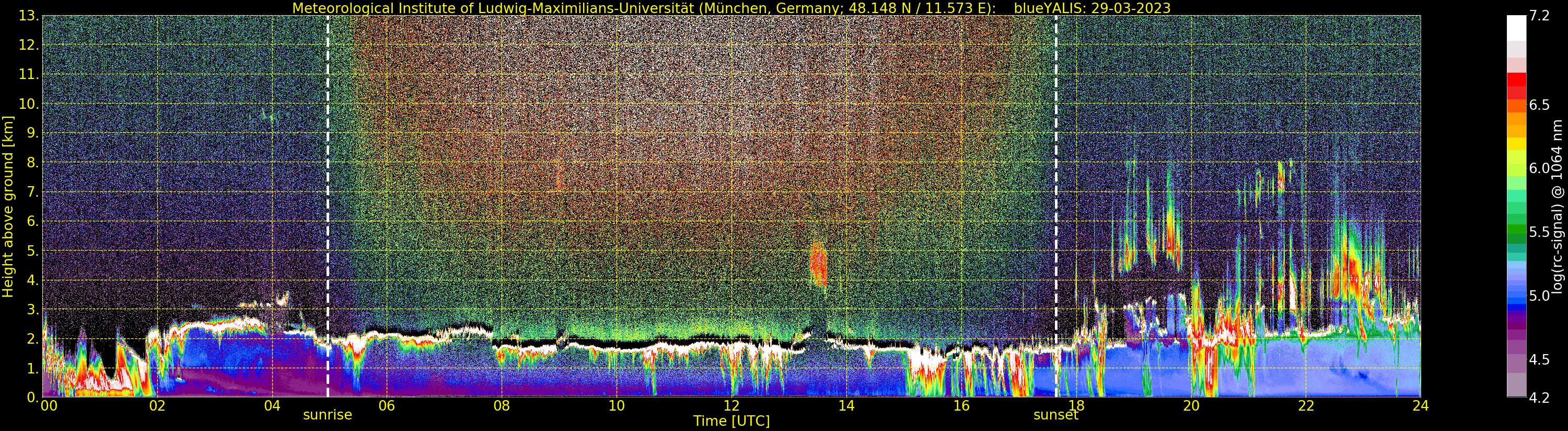Click the 24 time axis tick label

coord(1421,406)
